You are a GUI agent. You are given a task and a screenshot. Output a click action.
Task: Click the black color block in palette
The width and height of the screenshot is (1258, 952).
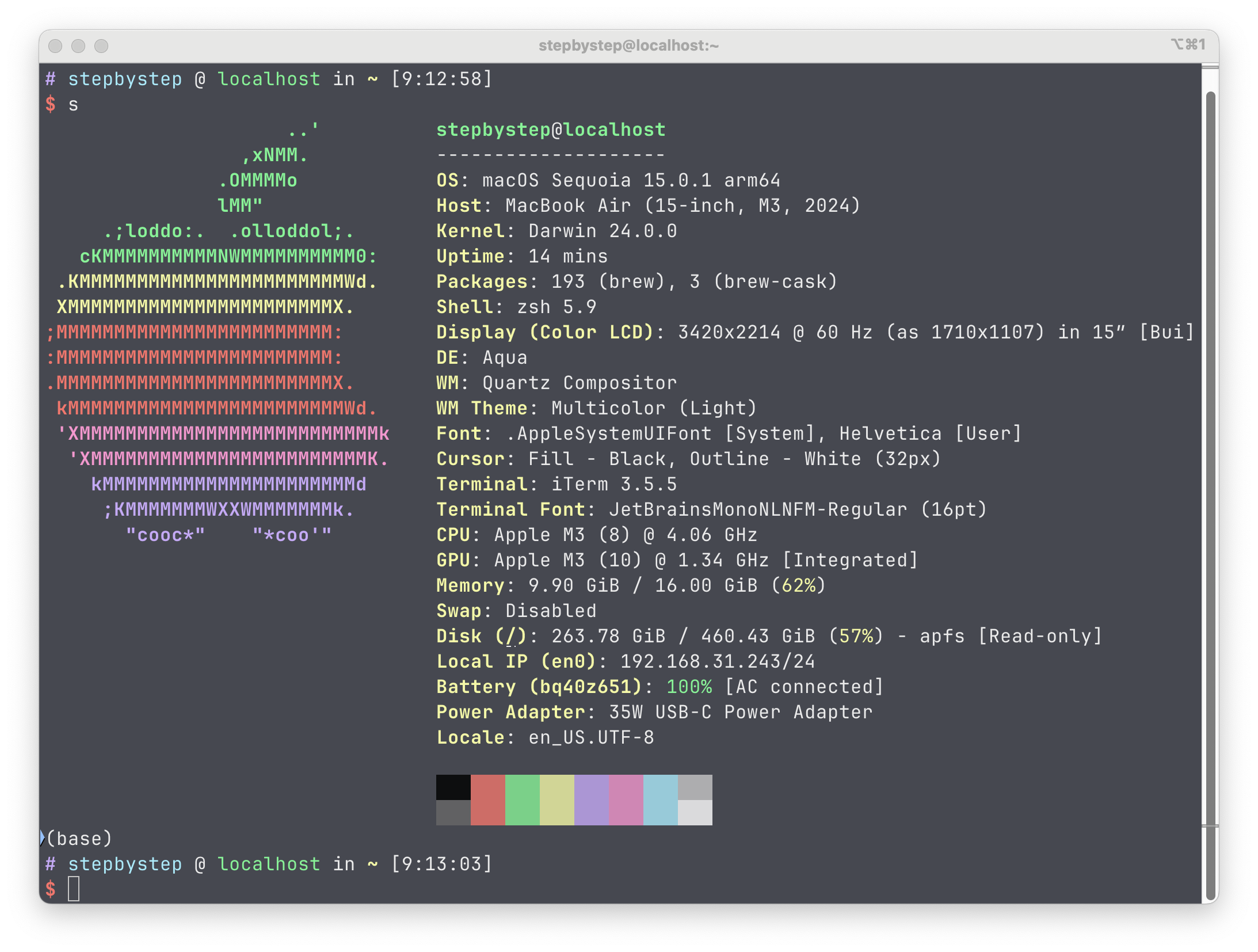(x=453, y=787)
